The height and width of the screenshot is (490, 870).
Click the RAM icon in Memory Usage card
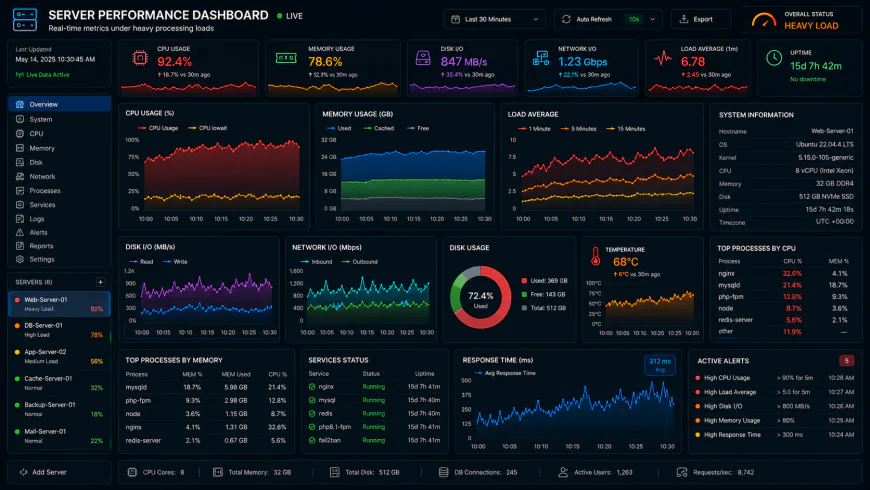tap(286, 58)
